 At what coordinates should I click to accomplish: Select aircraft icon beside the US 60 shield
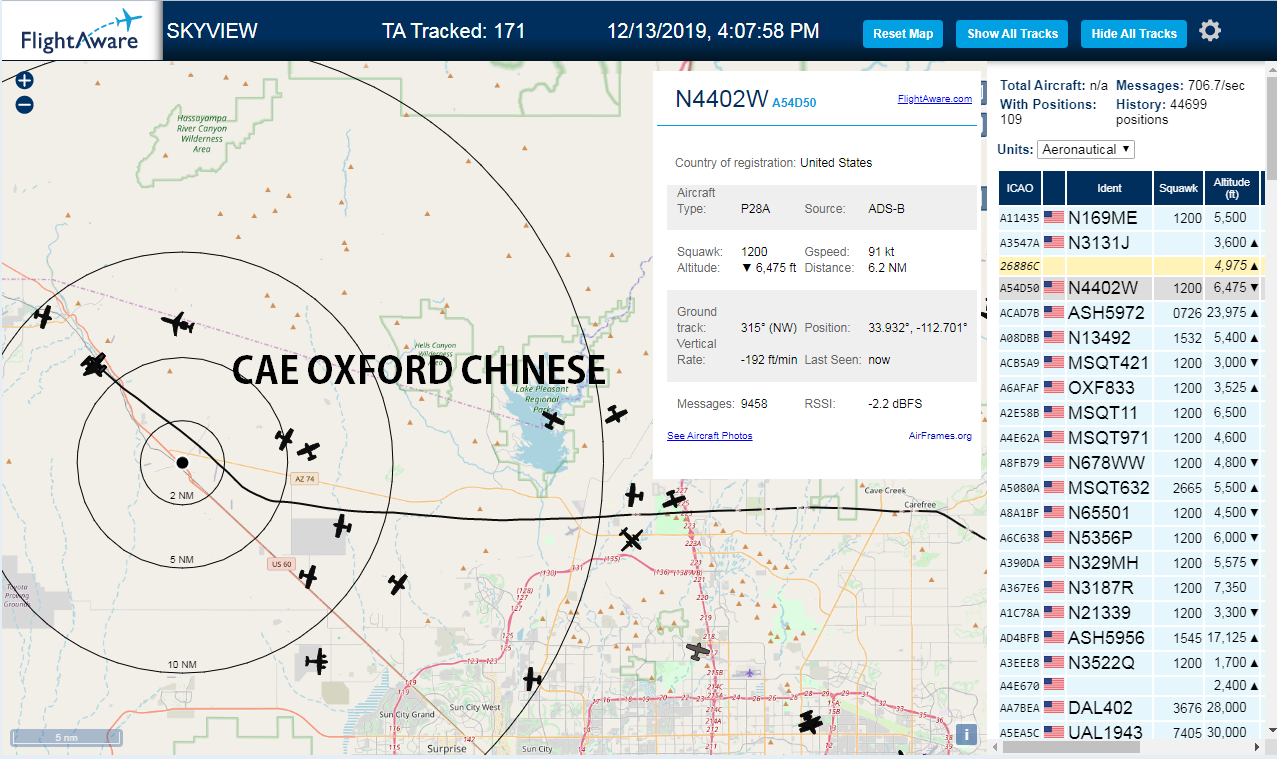[309, 576]
